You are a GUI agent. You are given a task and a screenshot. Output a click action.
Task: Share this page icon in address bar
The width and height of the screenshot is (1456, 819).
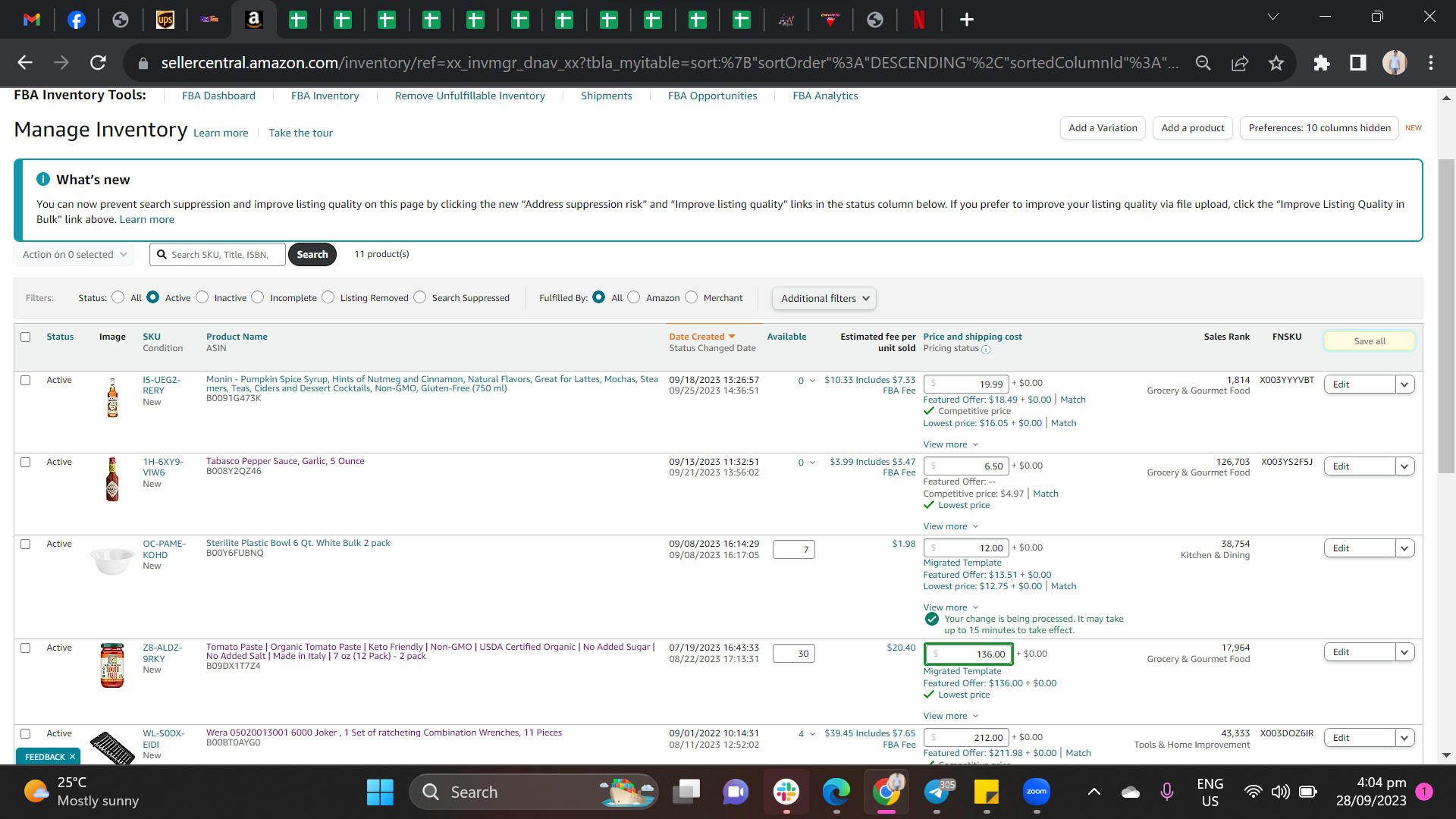pyautogui.click(x=1240, y=63)
